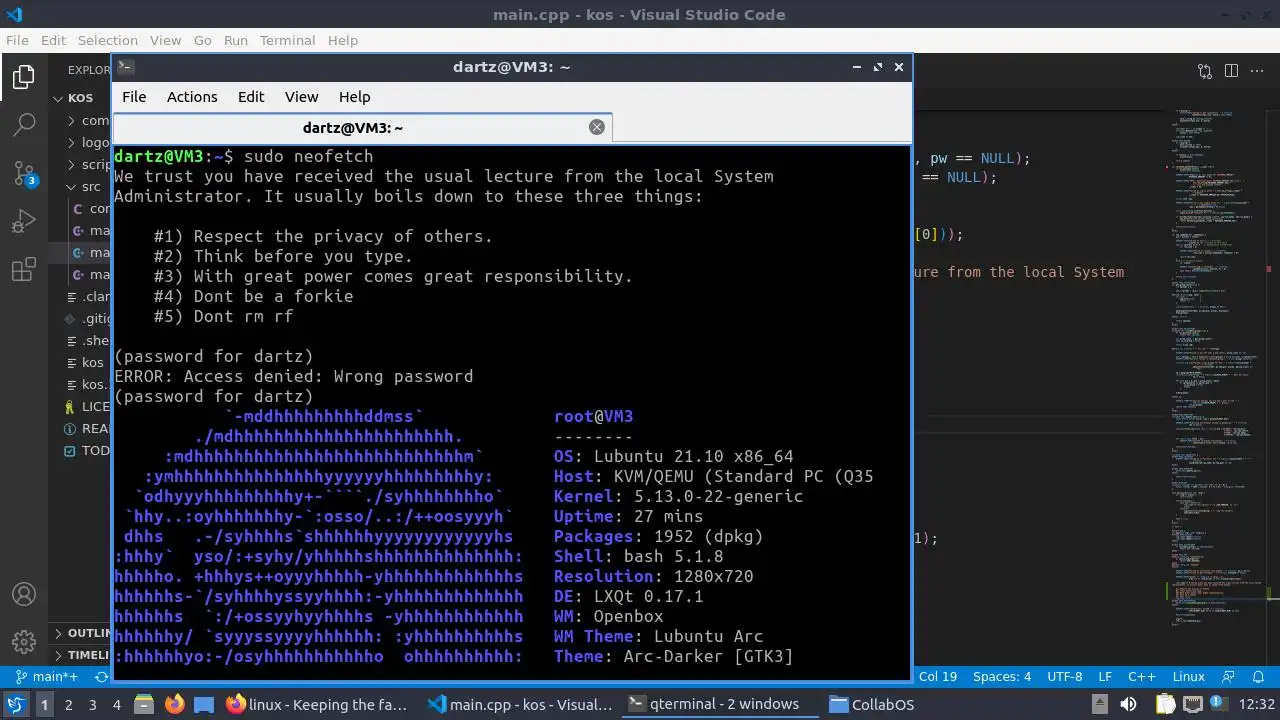Open editor More Actions ellipsis in VS Code
This screenshot has width=1280, height=720.
[x=1257, y=70]
